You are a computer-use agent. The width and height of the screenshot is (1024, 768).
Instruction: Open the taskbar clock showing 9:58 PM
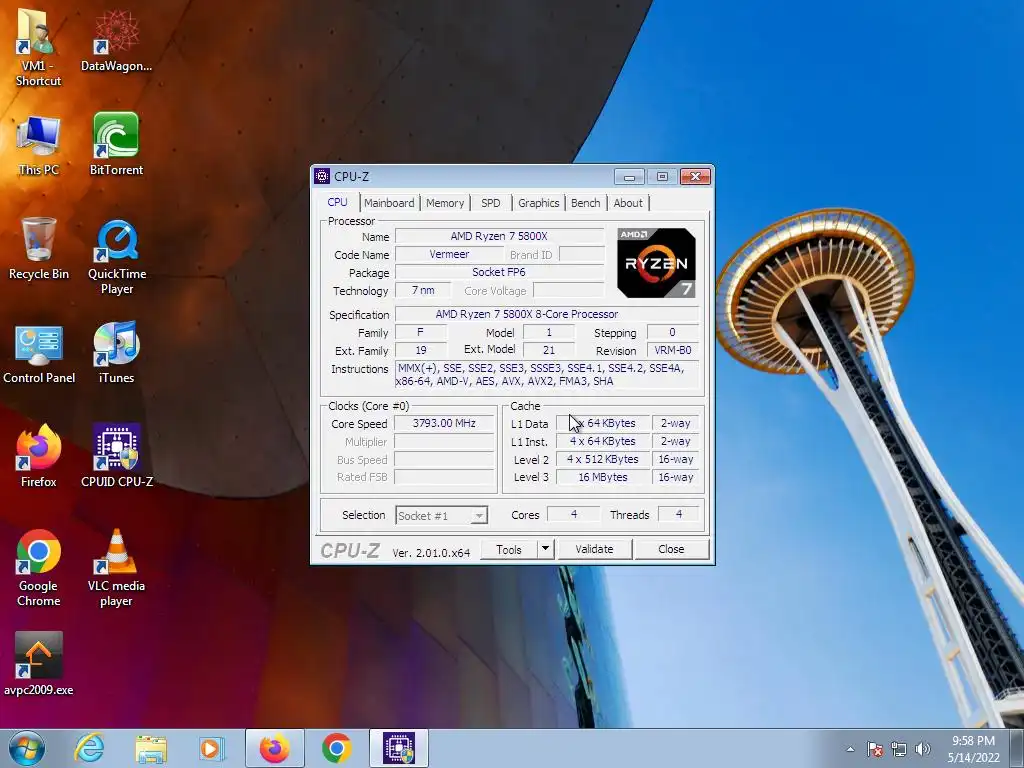click(x=973, y=749)
